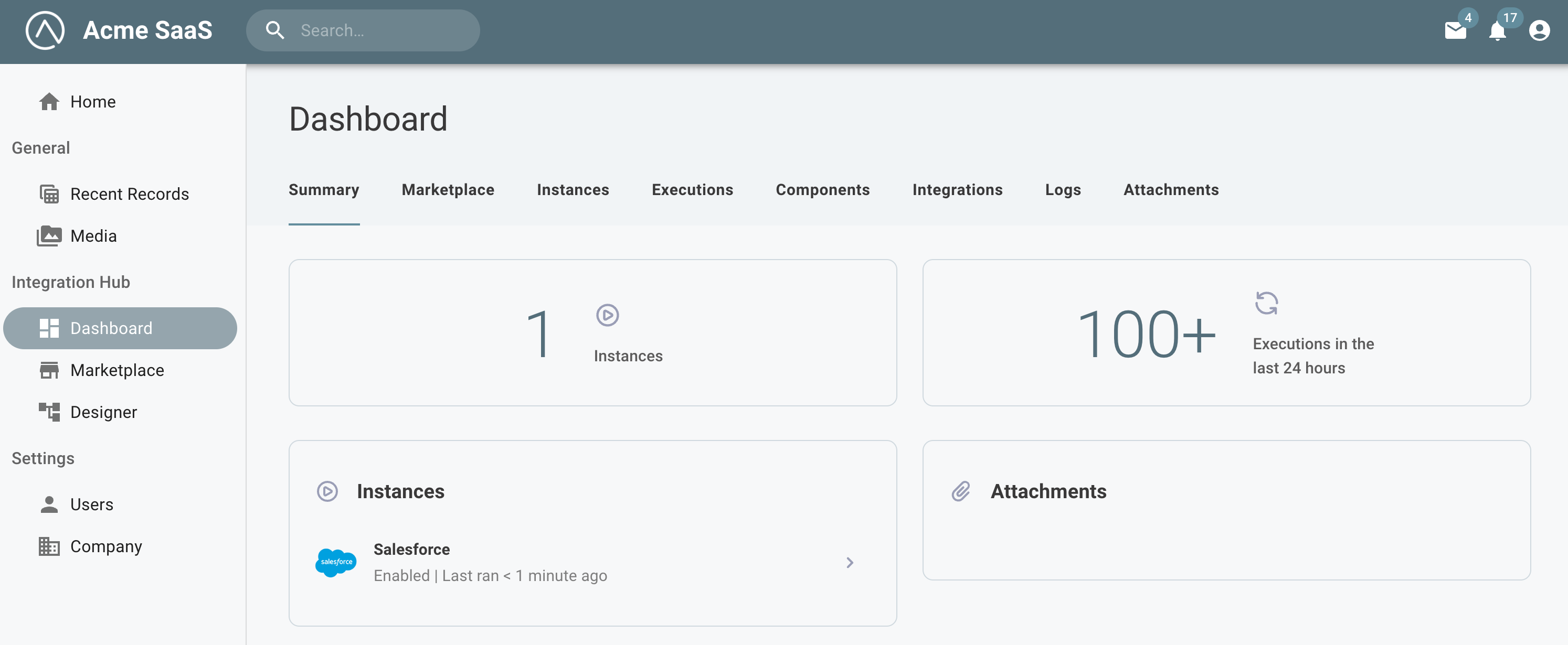1568x645 pixels.
Task: Navigate to Home in the sidebar
Action: point(92,101)
